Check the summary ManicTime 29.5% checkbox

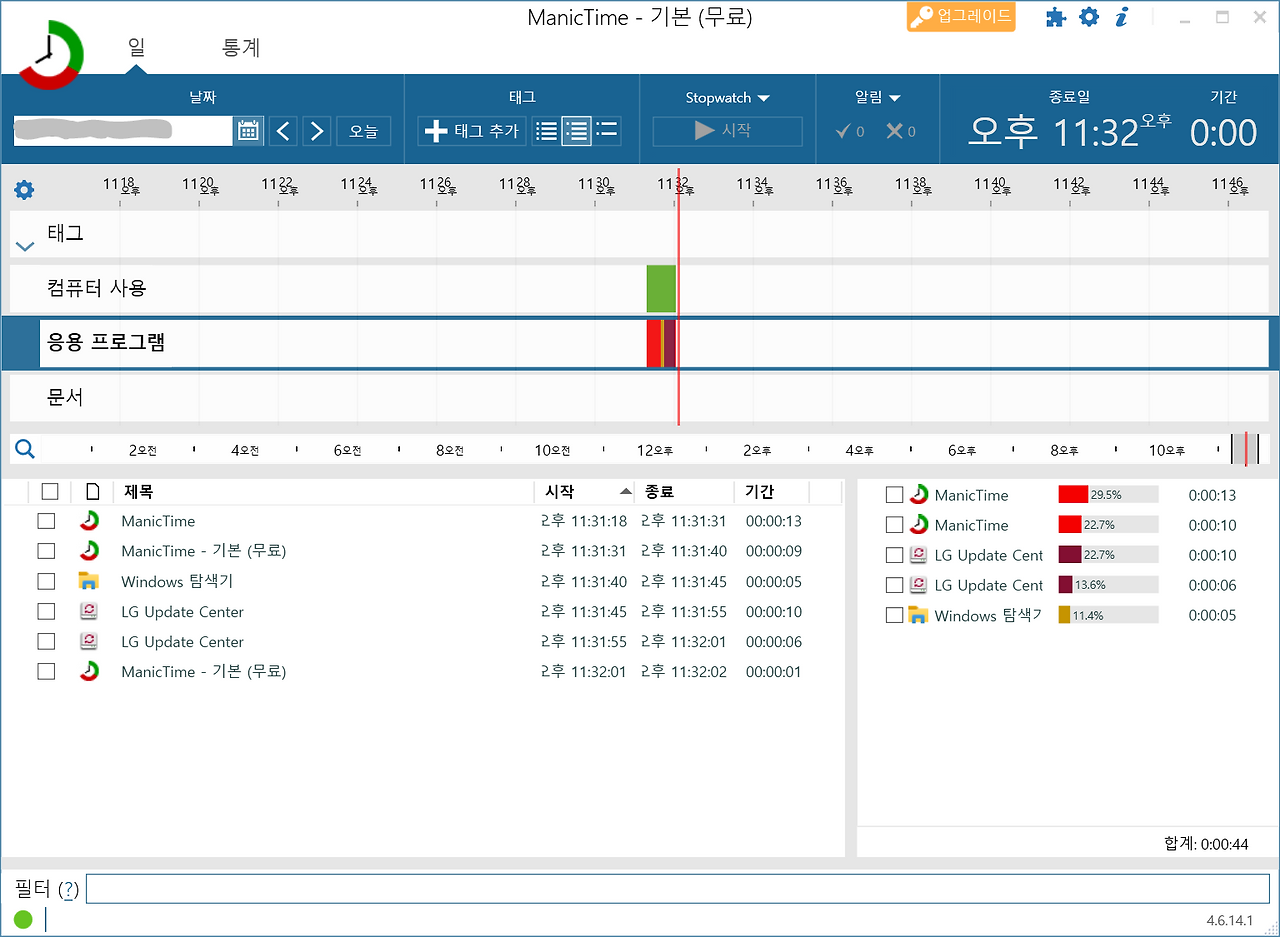894,495
